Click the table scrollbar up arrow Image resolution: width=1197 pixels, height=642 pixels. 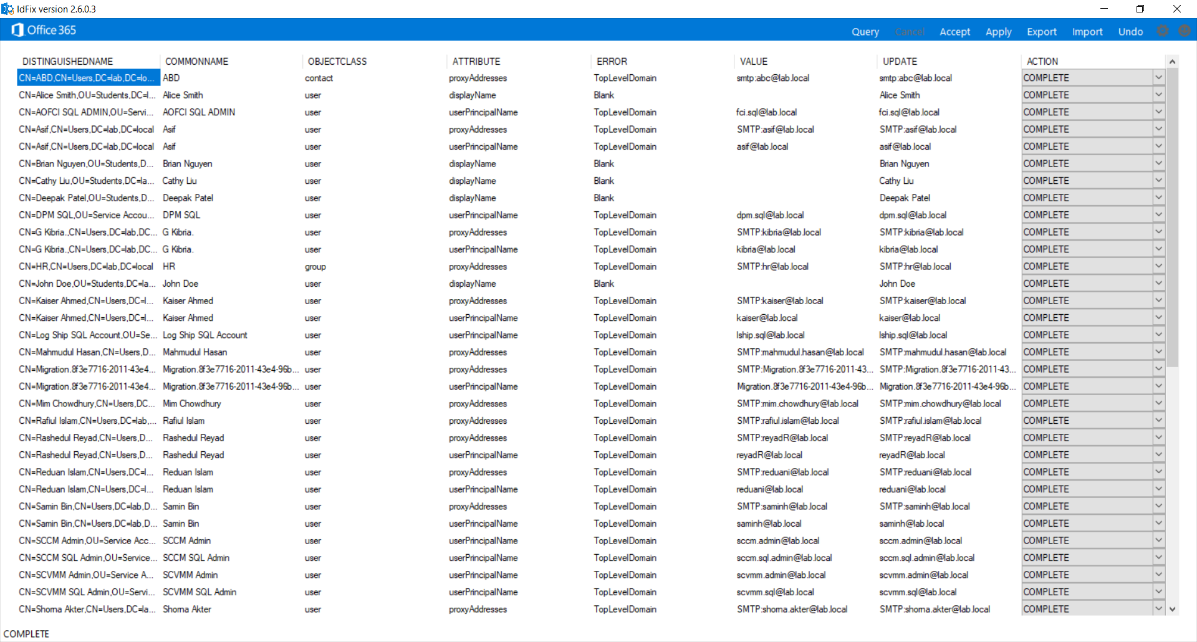pyautogui.click(x=1172, y=62)
